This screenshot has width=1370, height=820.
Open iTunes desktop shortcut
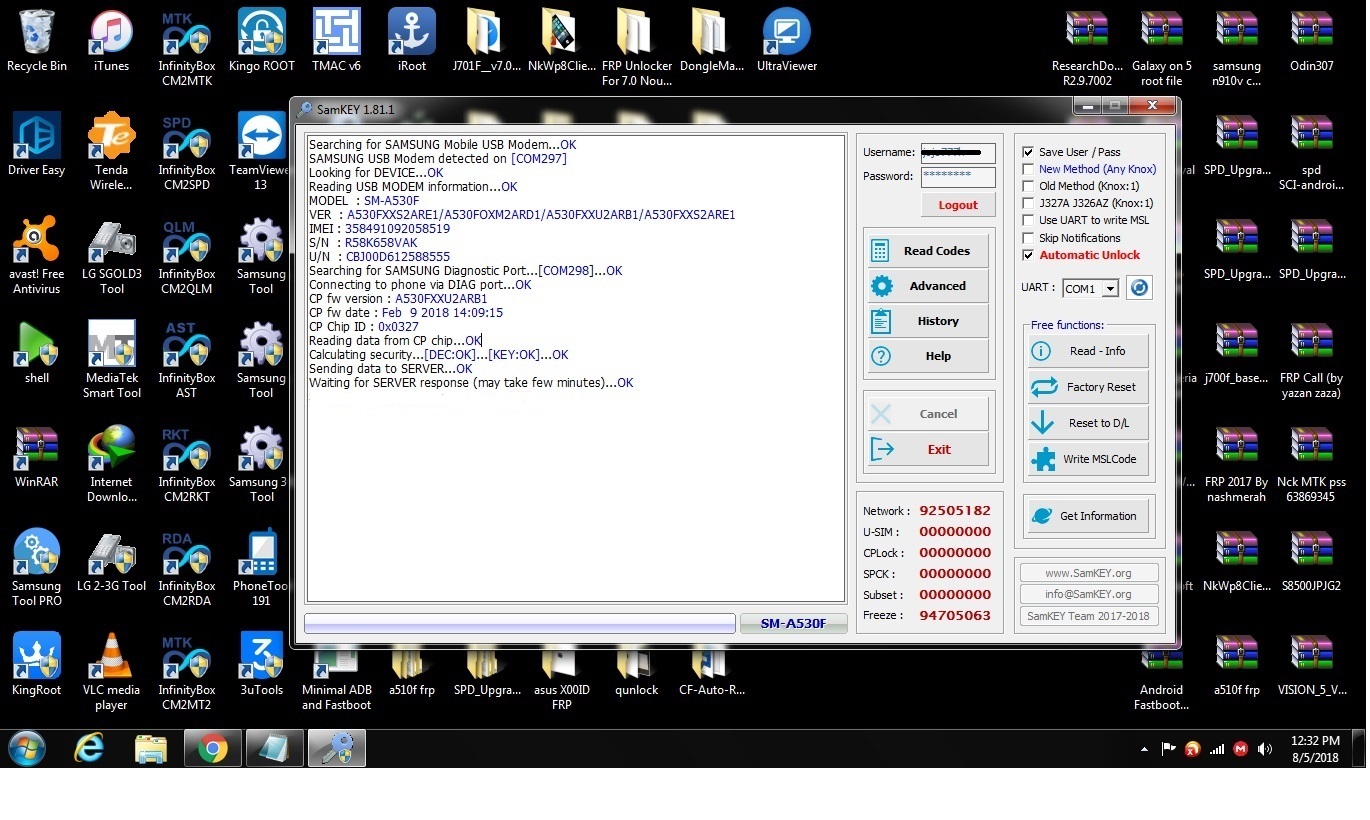[x=111, y=42]
